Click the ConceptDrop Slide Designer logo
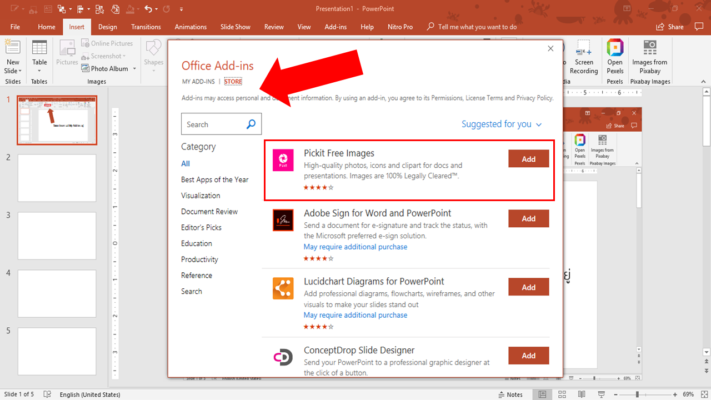The height and width of the screenshot is (400, 711). tap(283, 357)
